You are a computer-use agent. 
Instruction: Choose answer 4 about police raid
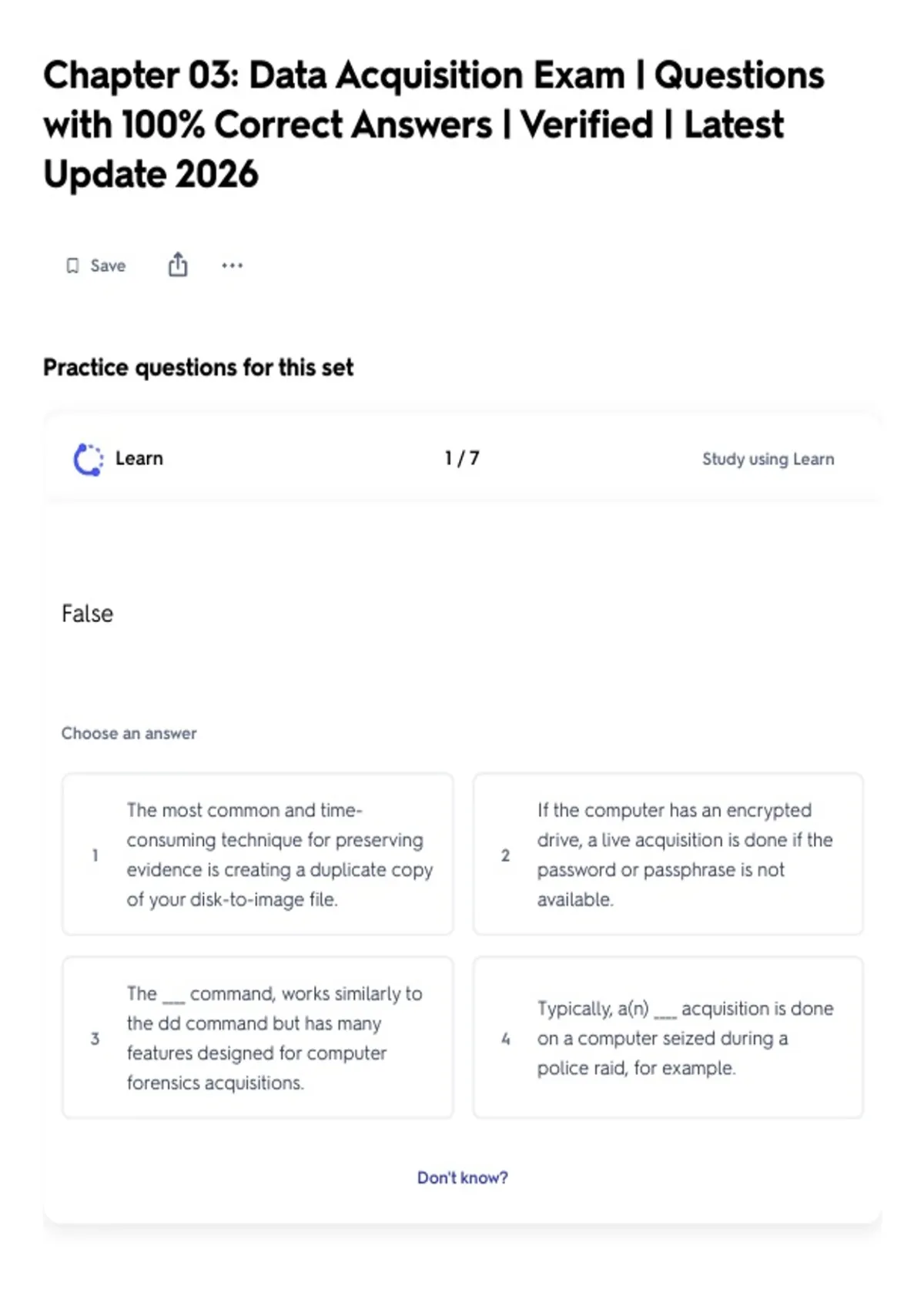(668, 1037)
